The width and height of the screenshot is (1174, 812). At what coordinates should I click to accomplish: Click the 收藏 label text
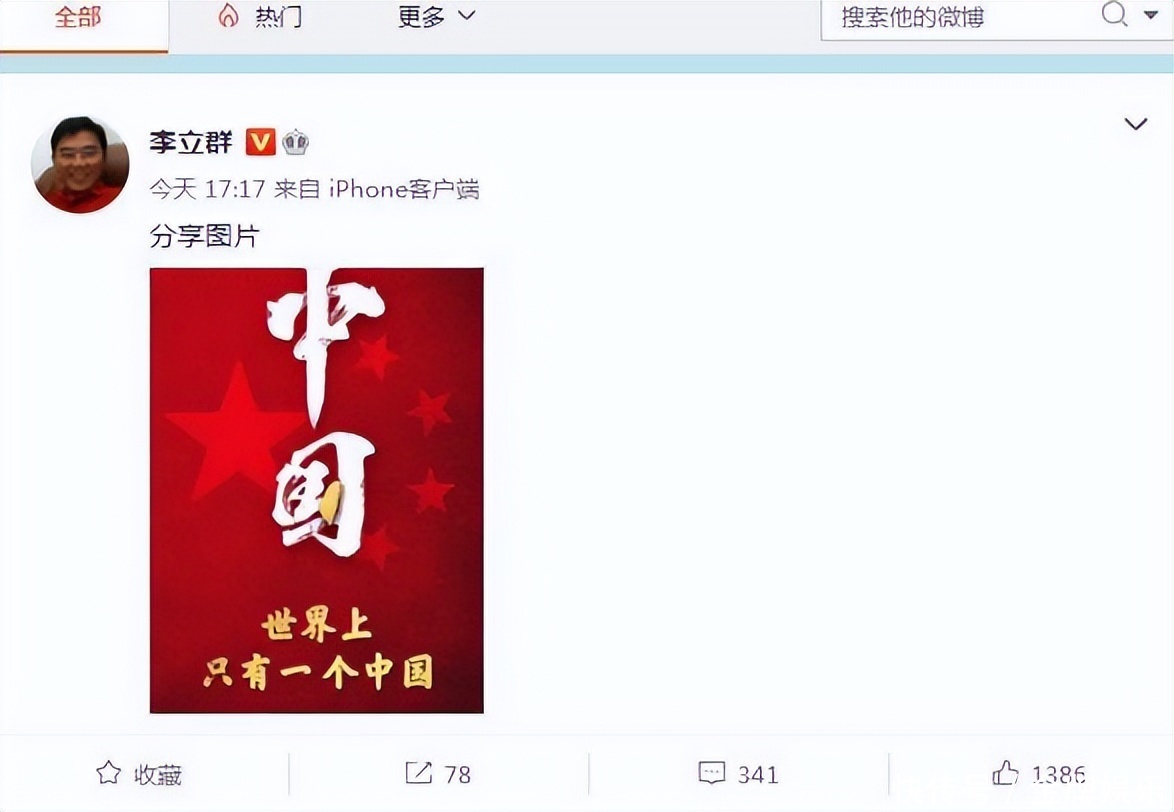coord(158,775)
